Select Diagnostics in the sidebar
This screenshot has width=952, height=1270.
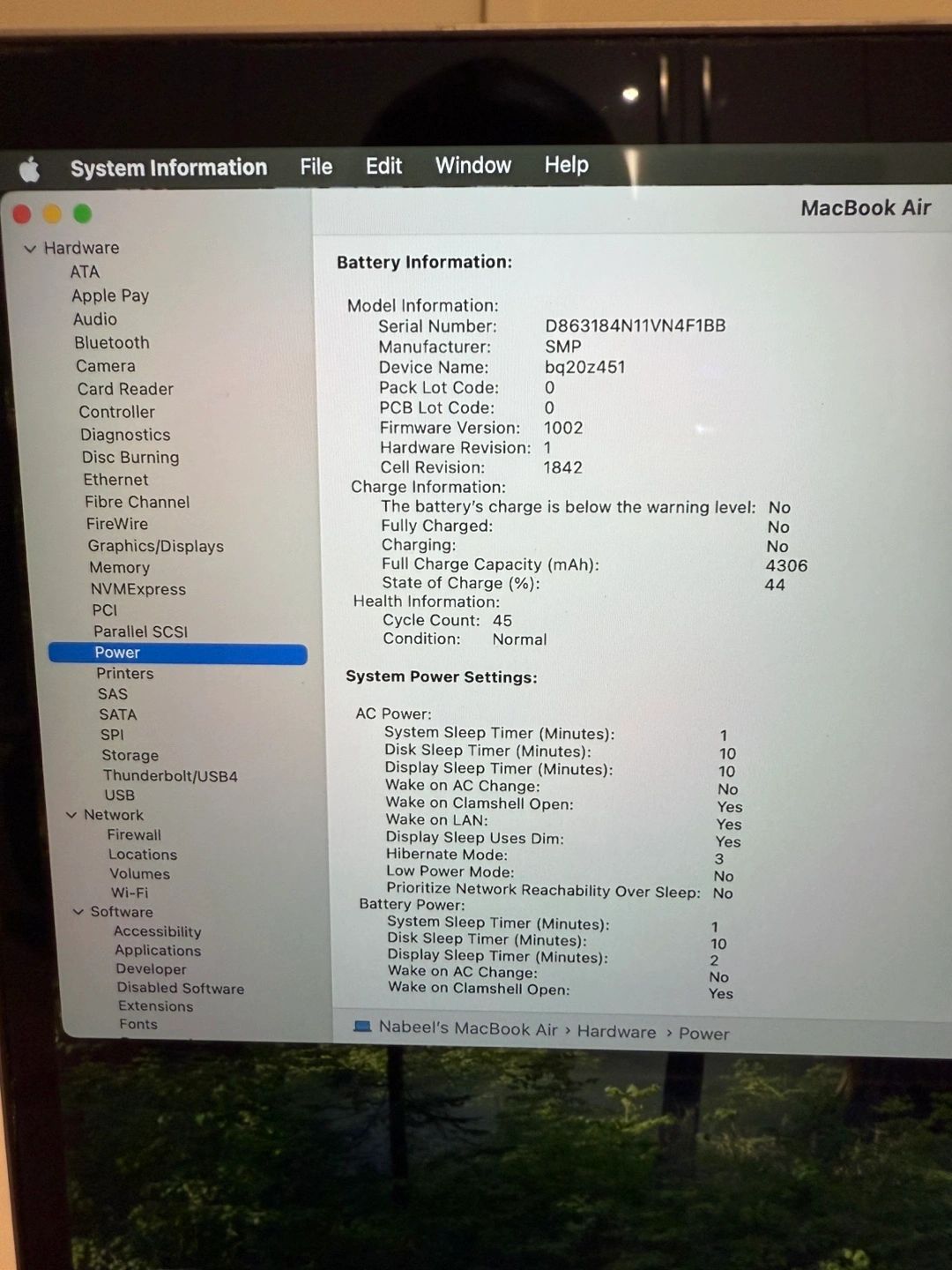click(125, 435)
